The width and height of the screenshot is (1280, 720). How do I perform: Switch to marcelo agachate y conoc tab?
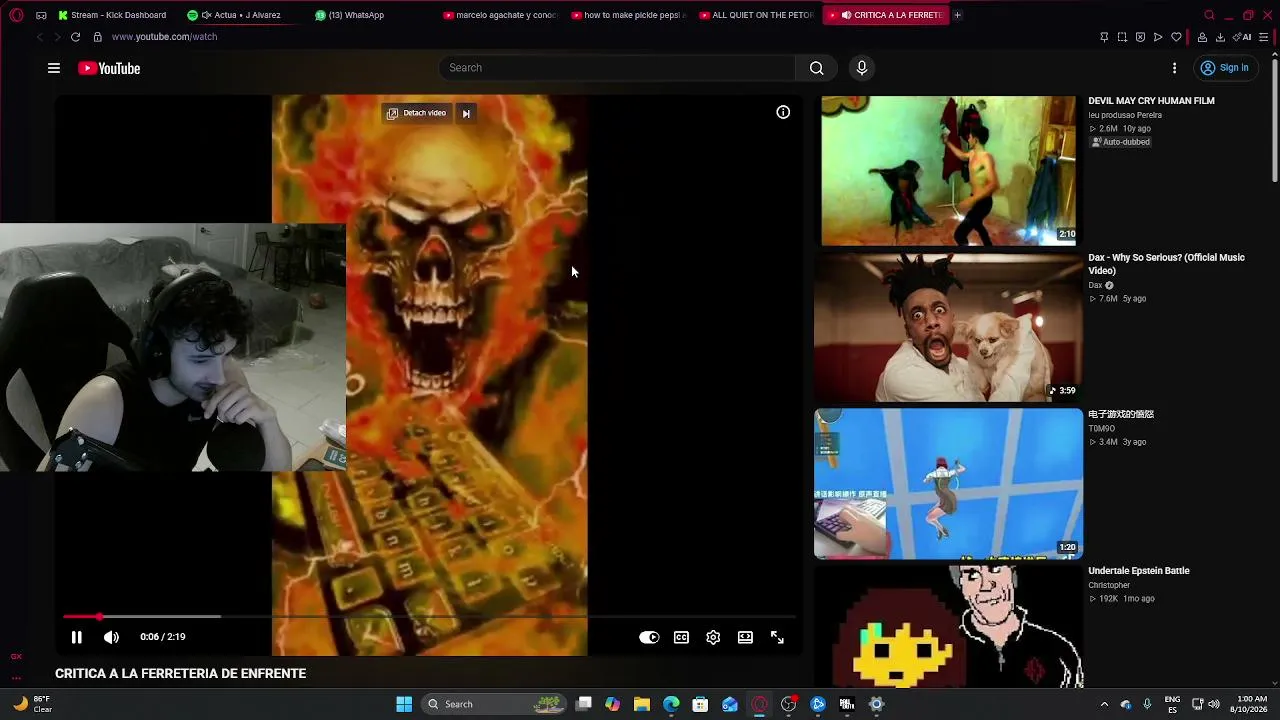click(502, 15)
